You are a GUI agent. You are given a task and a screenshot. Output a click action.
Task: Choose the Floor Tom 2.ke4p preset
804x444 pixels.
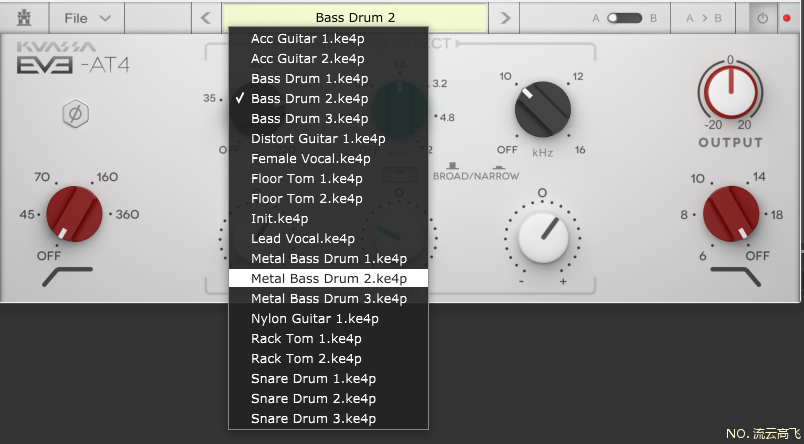328,198
